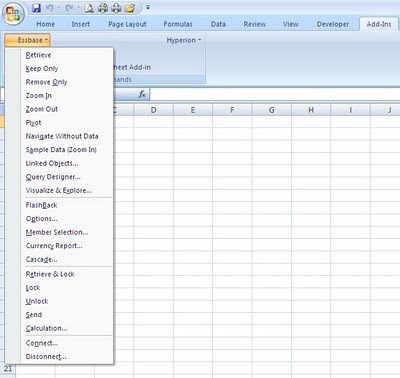Open Print Preview magnifier icon
Image resolution: width=400 pixels, height=378 pixels.
pos(89,8)
